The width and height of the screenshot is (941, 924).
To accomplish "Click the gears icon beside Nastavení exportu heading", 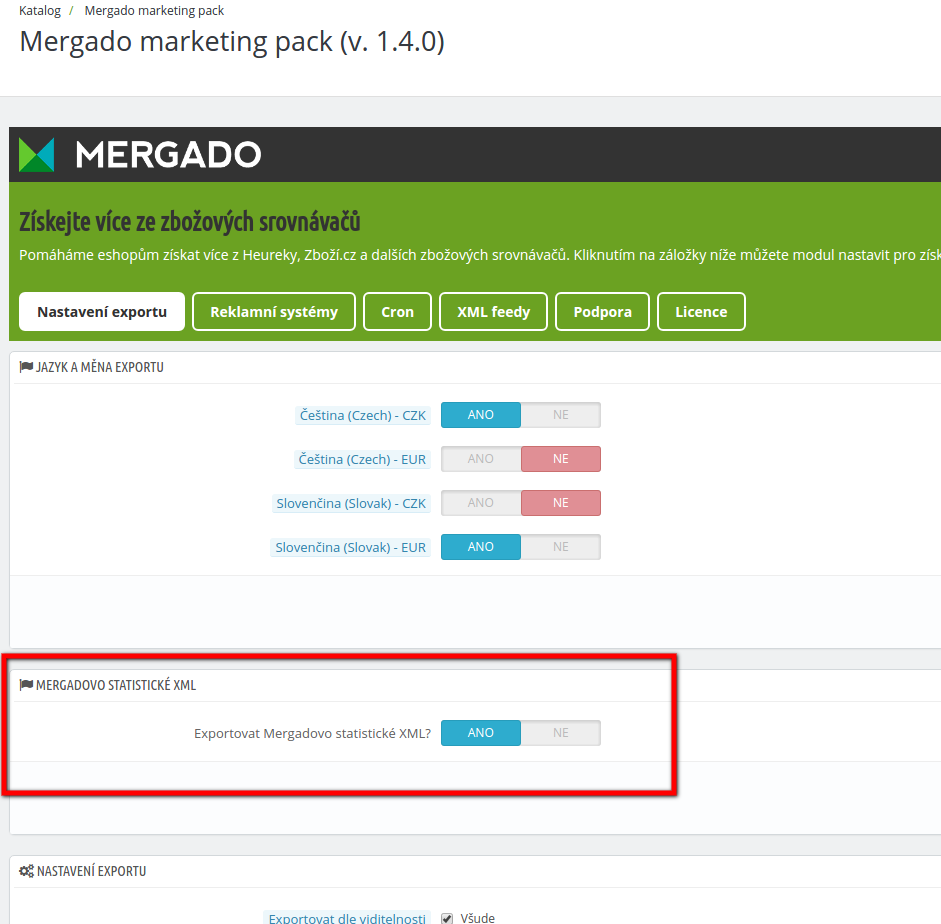I will pyautogui.click(x=26, y=871).
